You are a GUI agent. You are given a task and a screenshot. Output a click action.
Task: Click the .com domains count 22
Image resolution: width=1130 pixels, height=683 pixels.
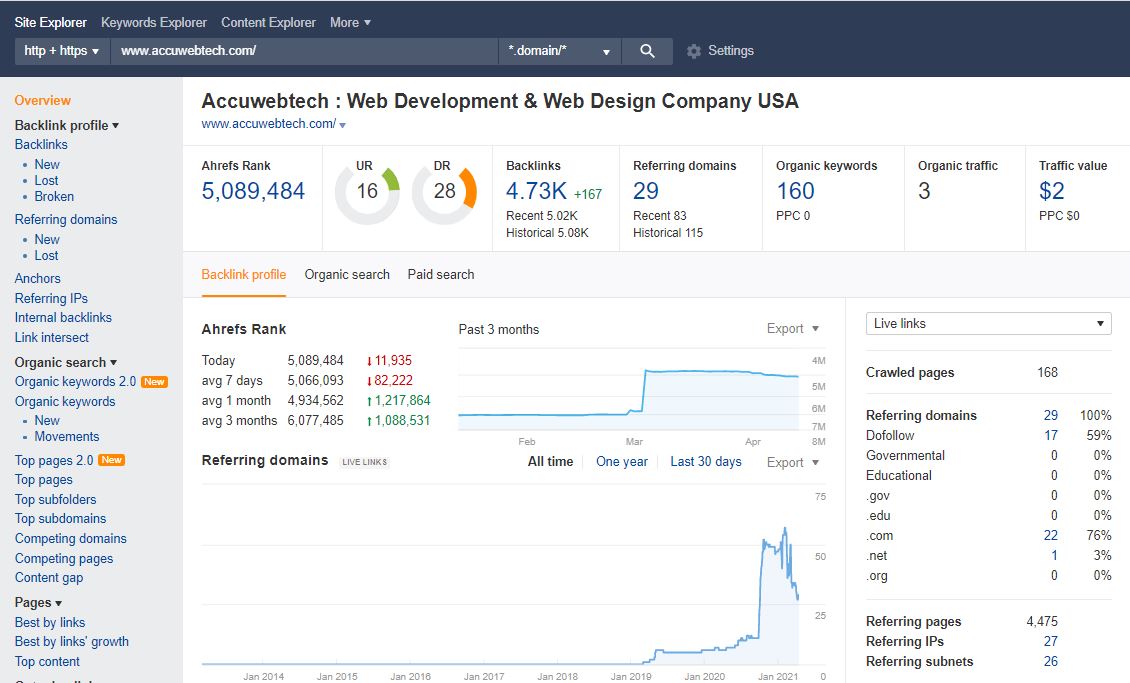[1051, 535]
